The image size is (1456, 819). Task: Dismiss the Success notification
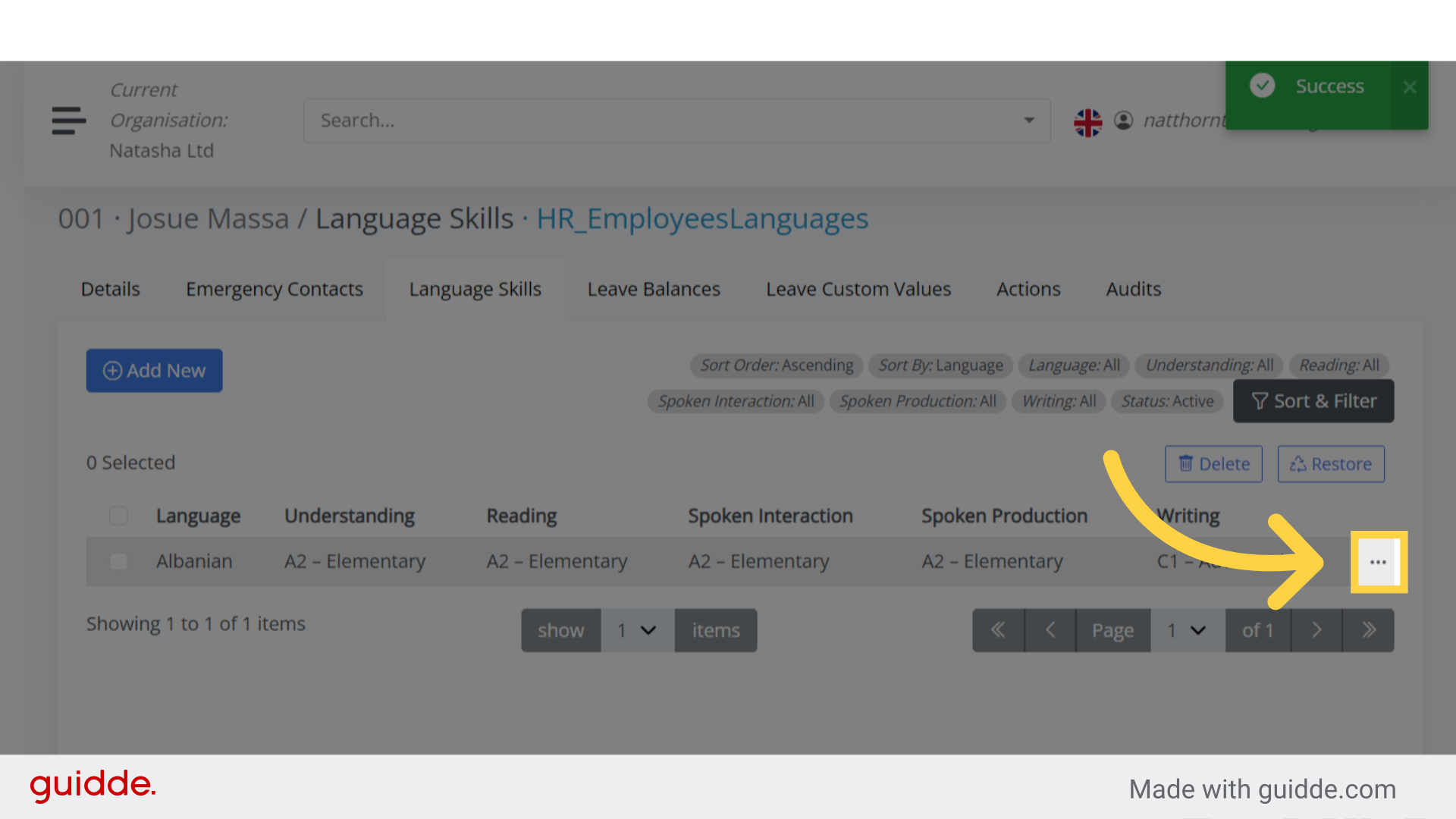click(1409, 87)
